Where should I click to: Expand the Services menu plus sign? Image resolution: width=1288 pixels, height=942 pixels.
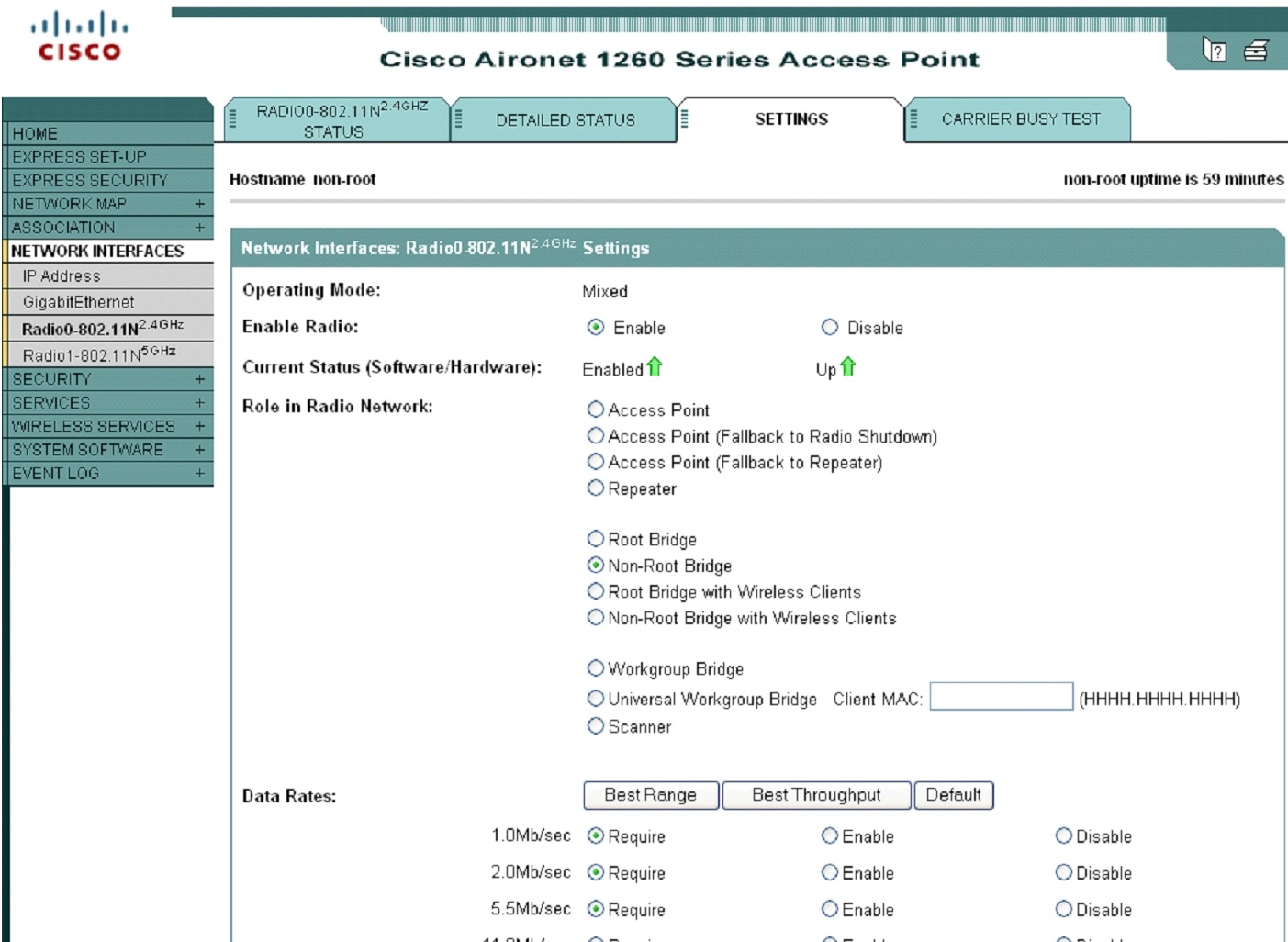(199, 402)
